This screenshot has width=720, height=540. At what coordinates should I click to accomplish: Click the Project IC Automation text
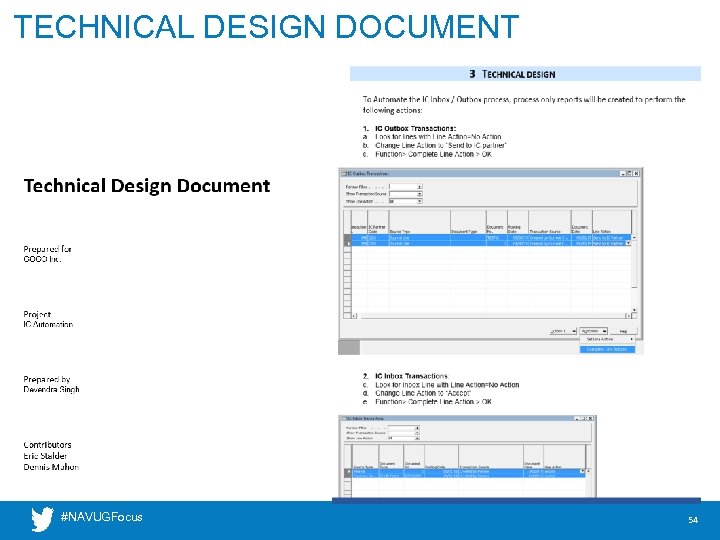tap(48, 319)
